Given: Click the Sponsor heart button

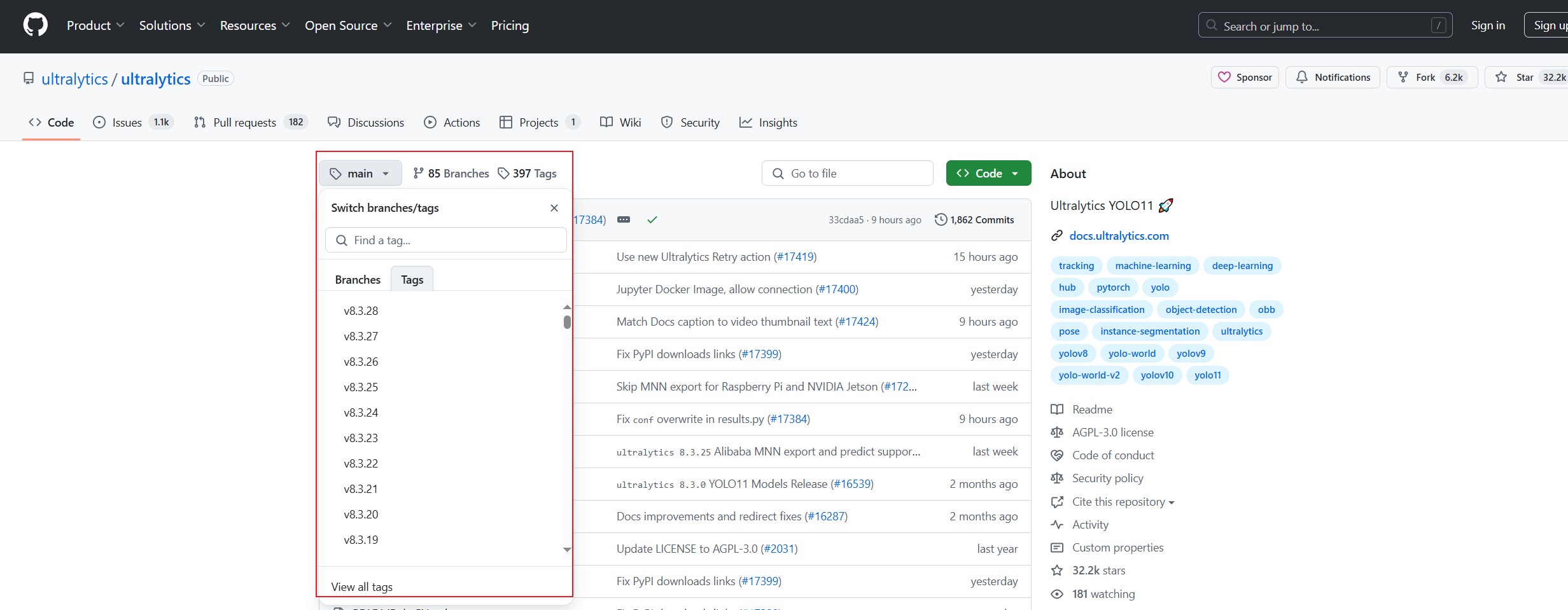Looking at the screenshot, I should [1245, 78].
